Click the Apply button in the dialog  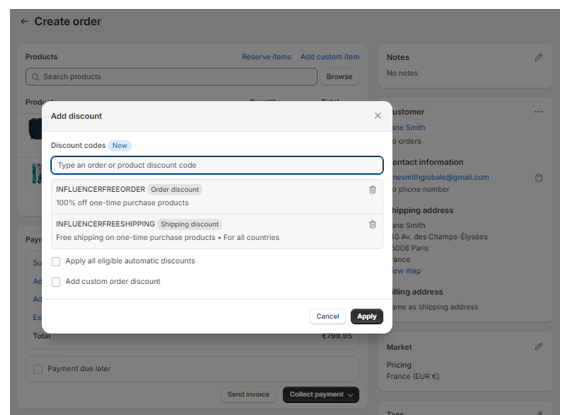tap(367, 316)
